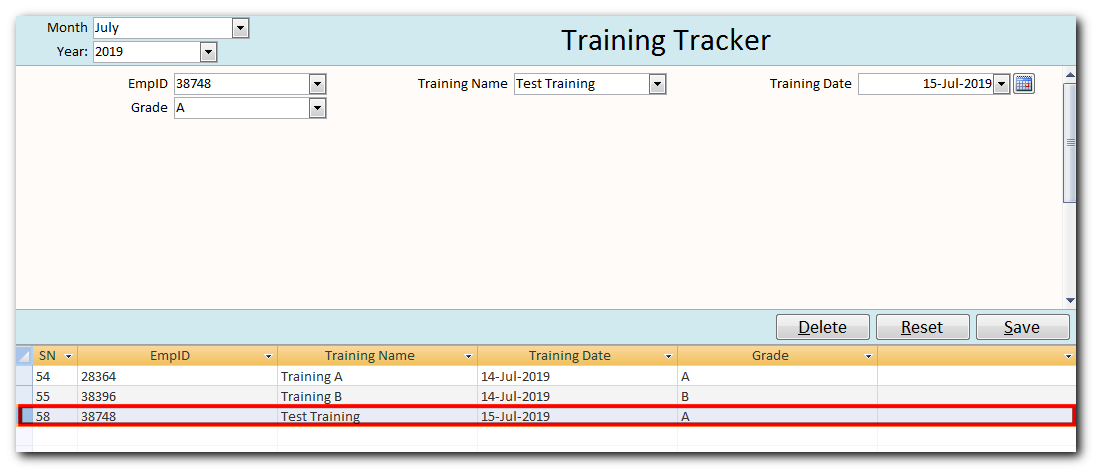Open the Training Date dropdown arrow
The width and height of the screenshot is (1093, 469).
[x=1001, y=84]
